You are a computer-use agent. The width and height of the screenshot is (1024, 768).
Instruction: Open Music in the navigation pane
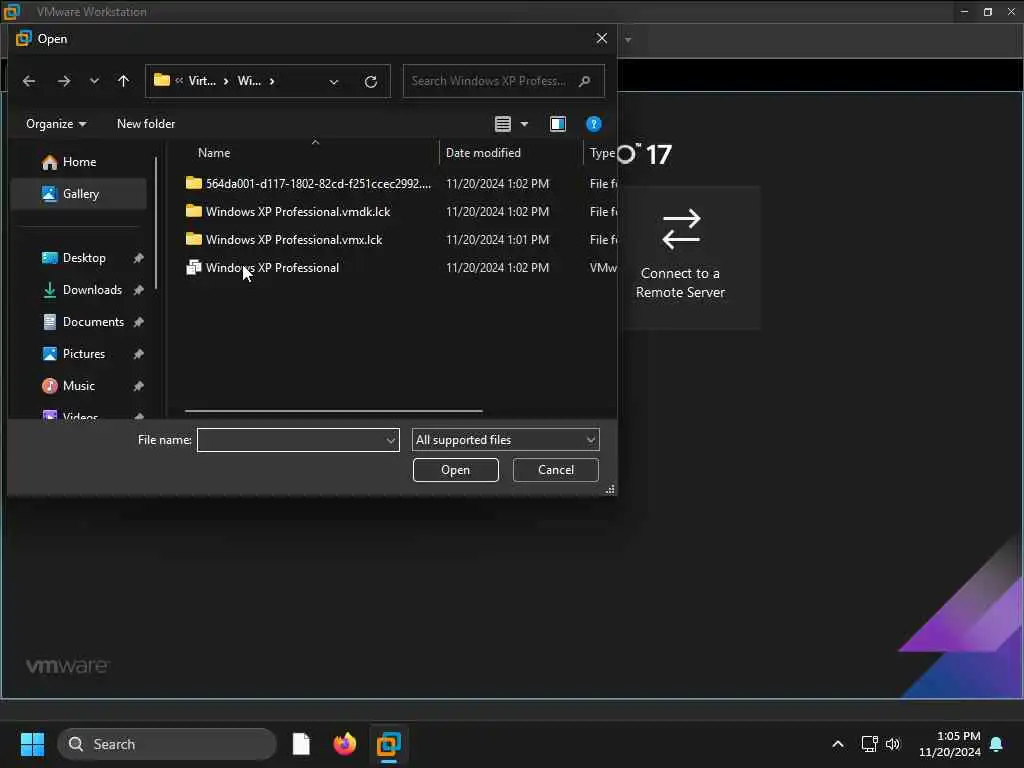point(78,386)
